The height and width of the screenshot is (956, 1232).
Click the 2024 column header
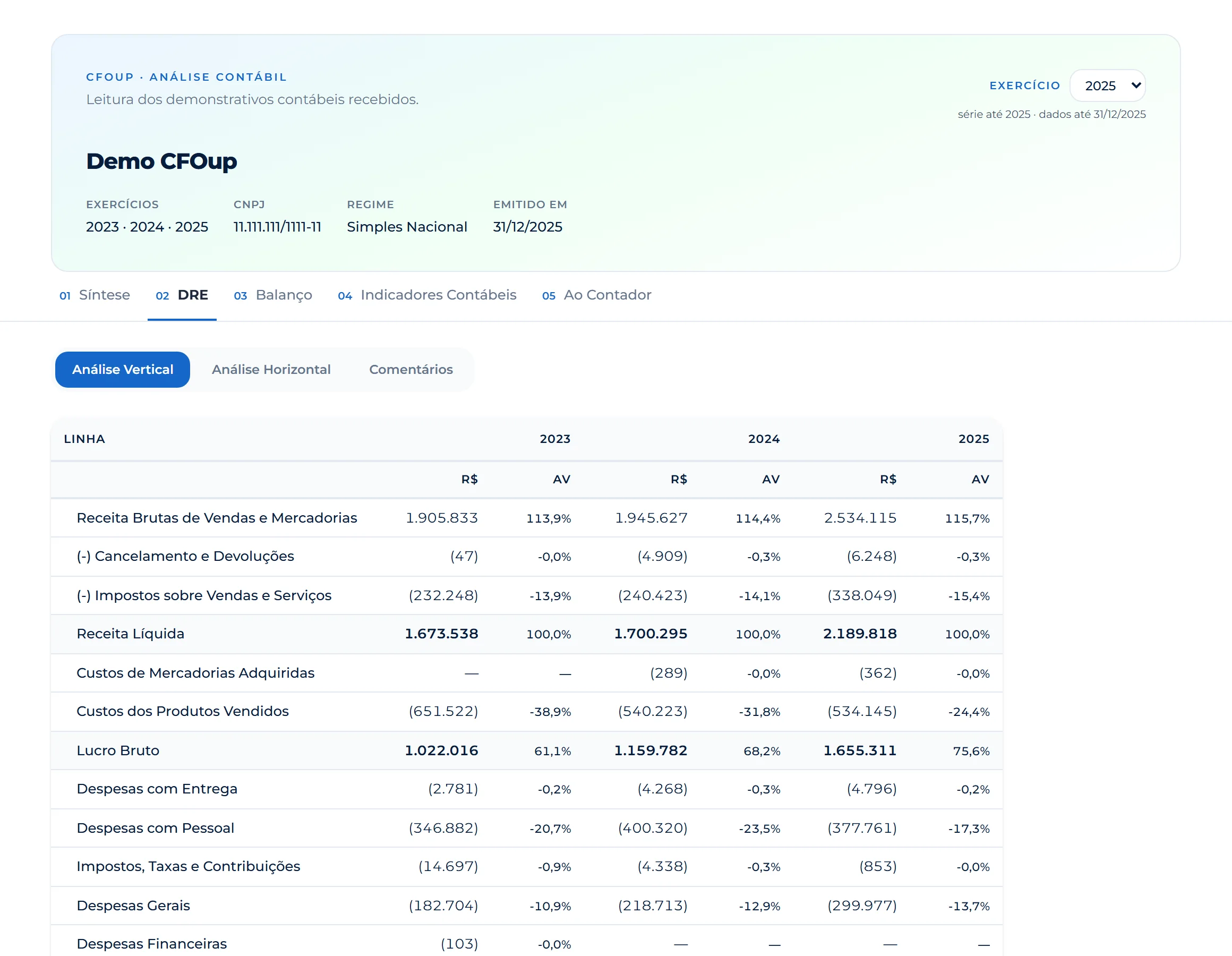(764, 439)
